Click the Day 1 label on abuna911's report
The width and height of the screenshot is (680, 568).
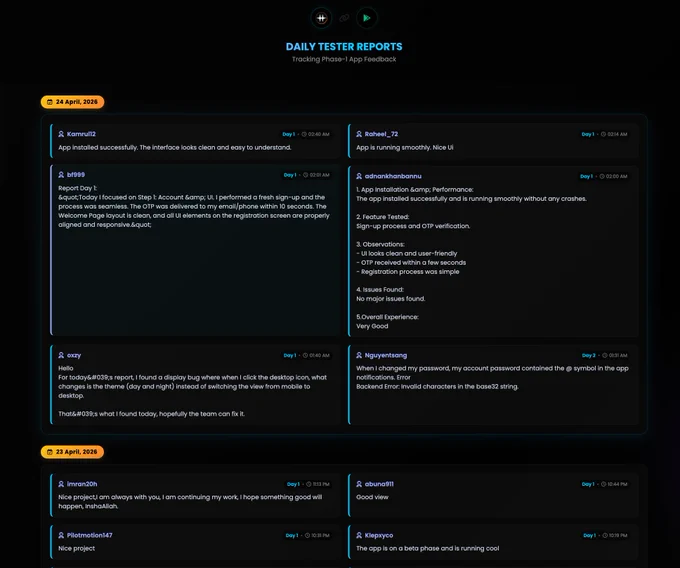(588, 484)
